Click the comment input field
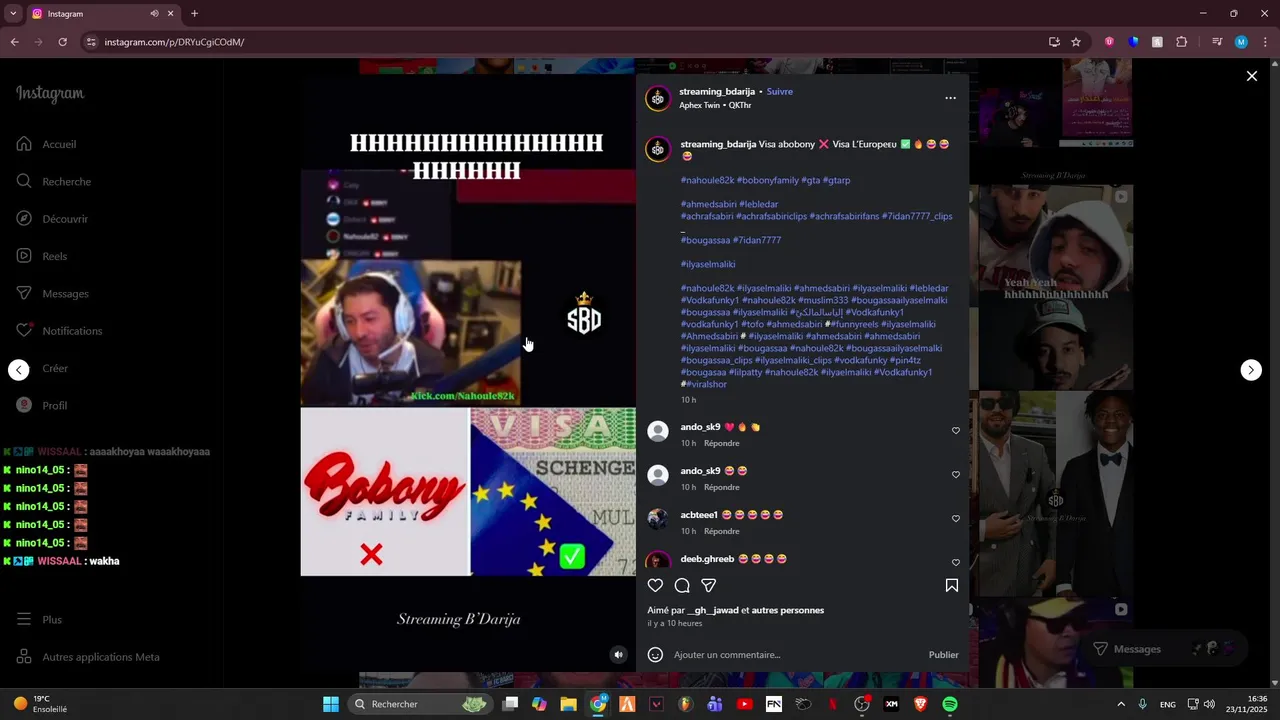Screen dimensions: 1280x720 coord(795,655)
